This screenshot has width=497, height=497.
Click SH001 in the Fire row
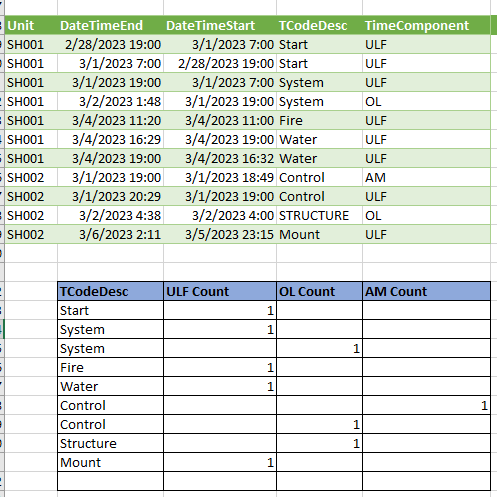[31, 120]
